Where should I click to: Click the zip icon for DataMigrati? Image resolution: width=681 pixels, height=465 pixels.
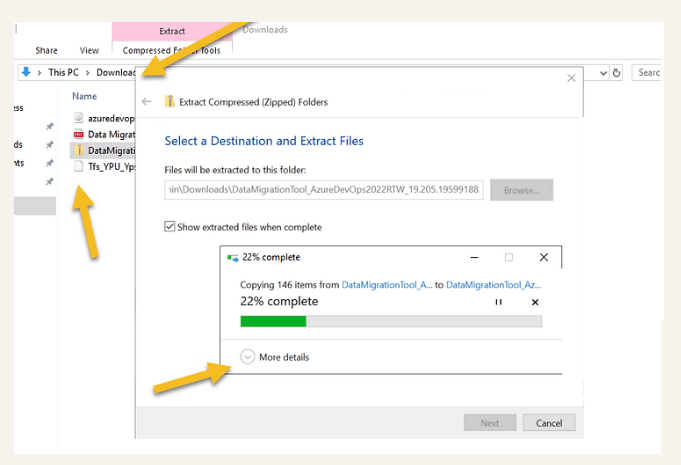point(79,150)
